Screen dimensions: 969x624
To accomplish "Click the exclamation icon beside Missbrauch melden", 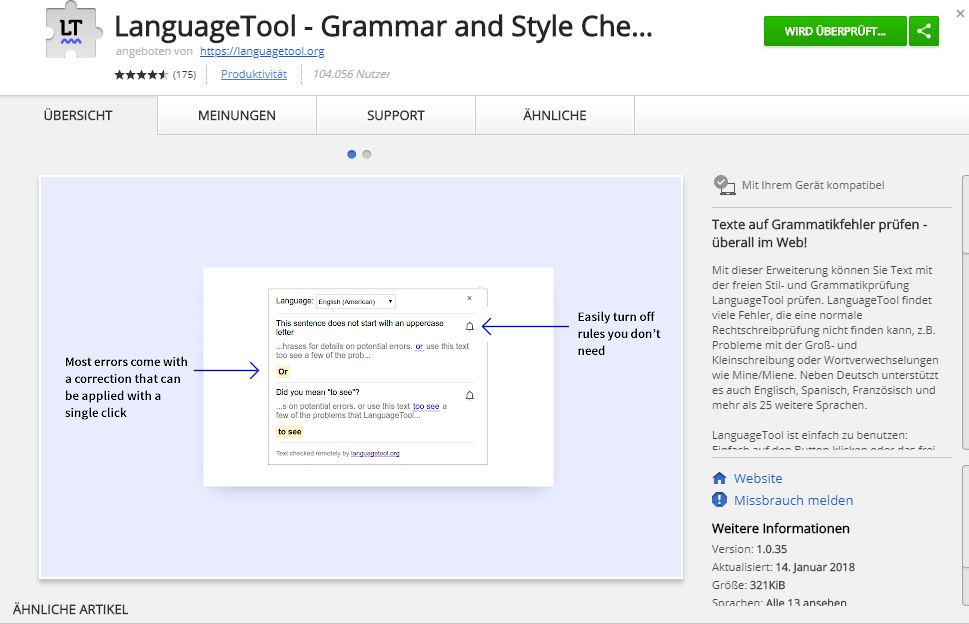I will point(719,500).
